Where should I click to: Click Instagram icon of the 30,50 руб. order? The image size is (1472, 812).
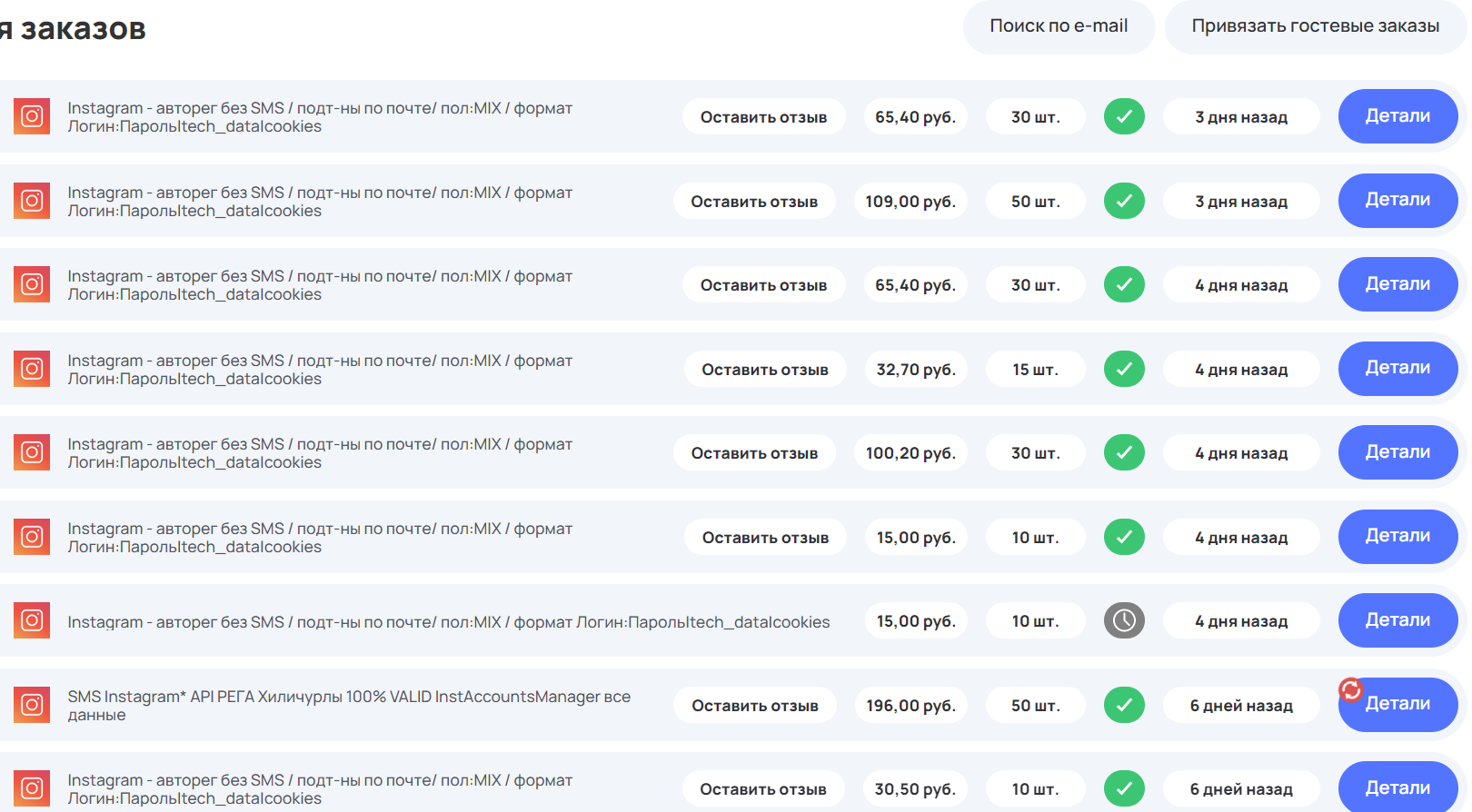(32, 788)
